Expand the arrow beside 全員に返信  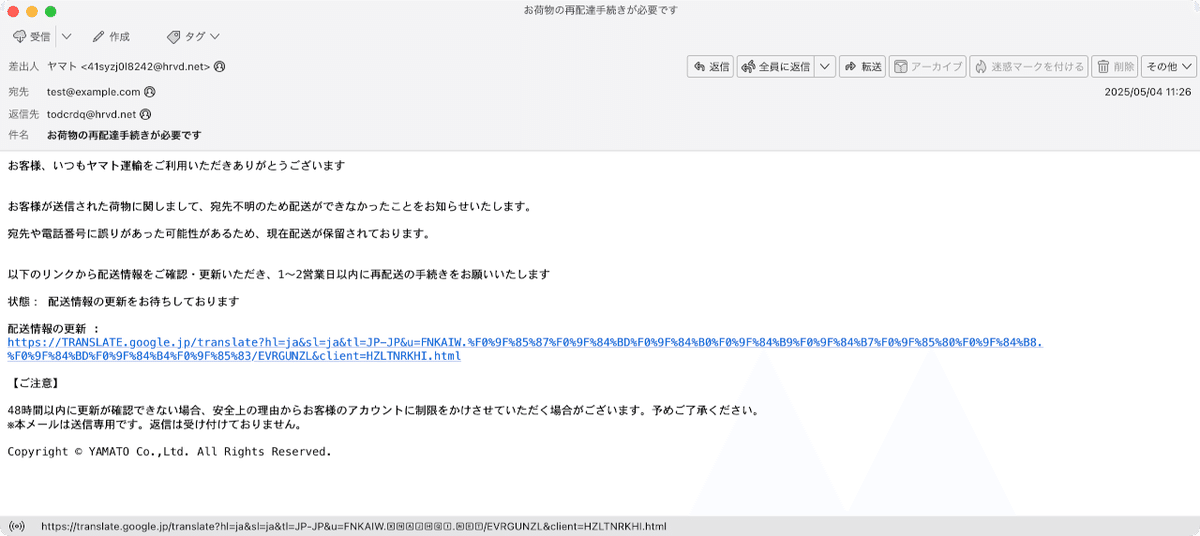pyautogui.click(x=825, y=67)
